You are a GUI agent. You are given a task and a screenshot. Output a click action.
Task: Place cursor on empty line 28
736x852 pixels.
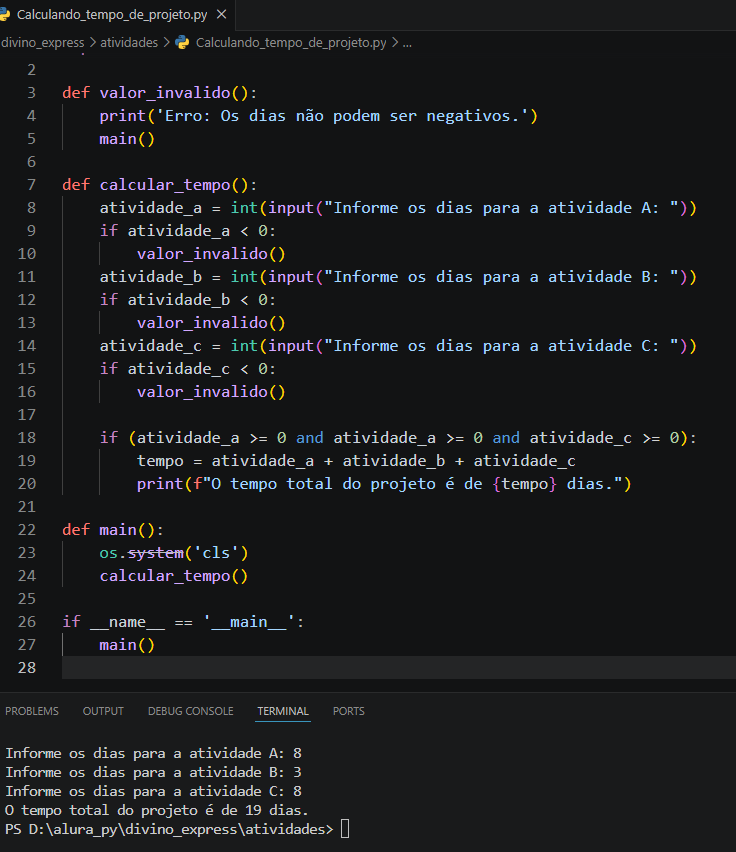(399, 667)
